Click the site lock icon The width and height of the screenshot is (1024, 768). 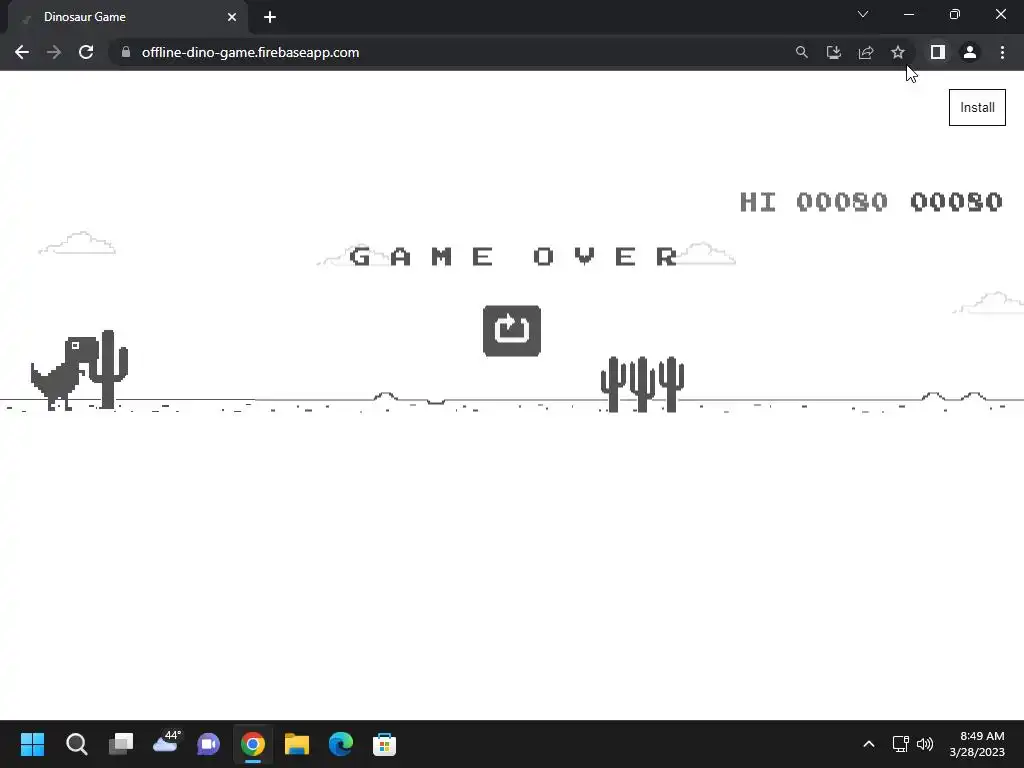[x=126, y=52]
